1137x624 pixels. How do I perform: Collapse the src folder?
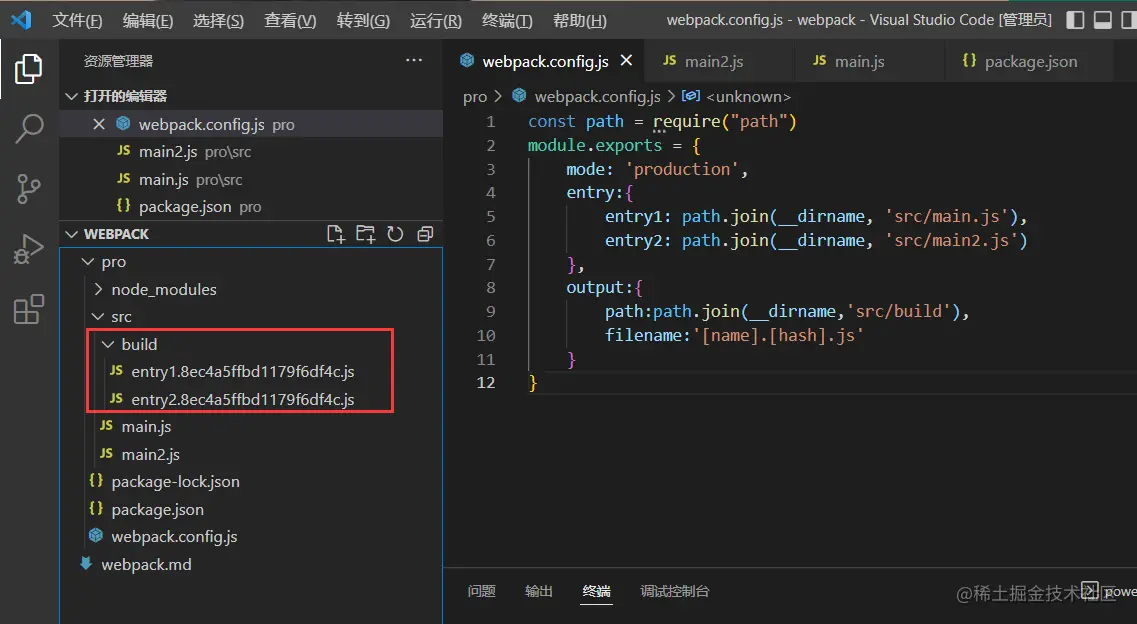tap(98, 317)
